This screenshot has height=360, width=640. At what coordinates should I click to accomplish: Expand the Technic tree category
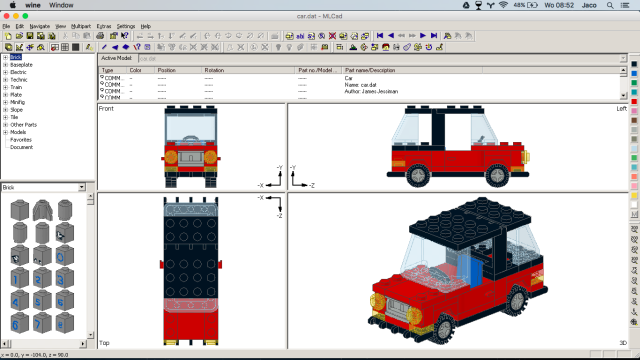5,80
